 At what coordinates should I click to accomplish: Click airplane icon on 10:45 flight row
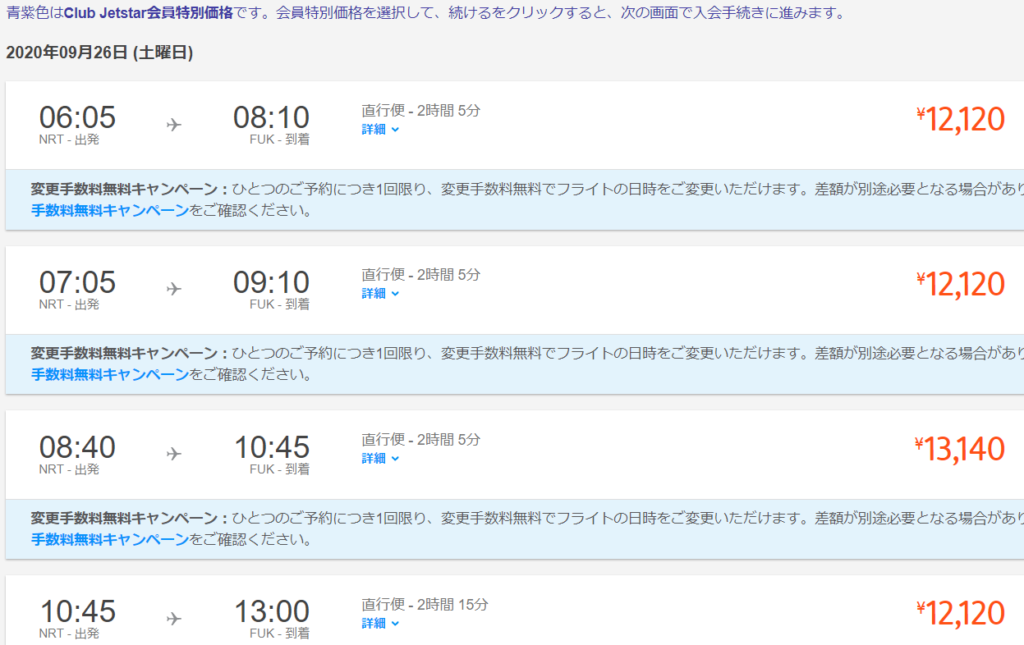[x=174, y=618]
